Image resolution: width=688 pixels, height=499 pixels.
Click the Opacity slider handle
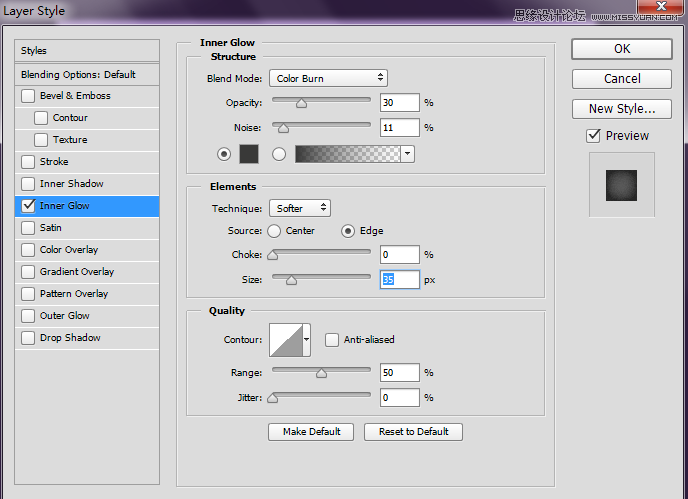tap(301, 102)
